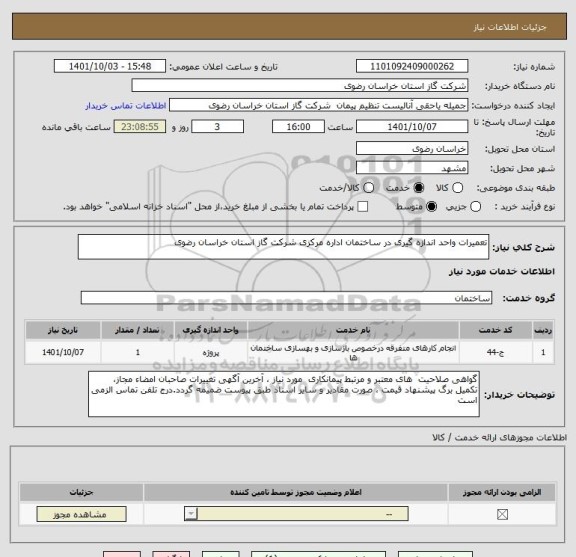This screenshot has height=557, width=576.
Task: Click the تعداد / مقدار column header
Action: (x=137, y=330)
